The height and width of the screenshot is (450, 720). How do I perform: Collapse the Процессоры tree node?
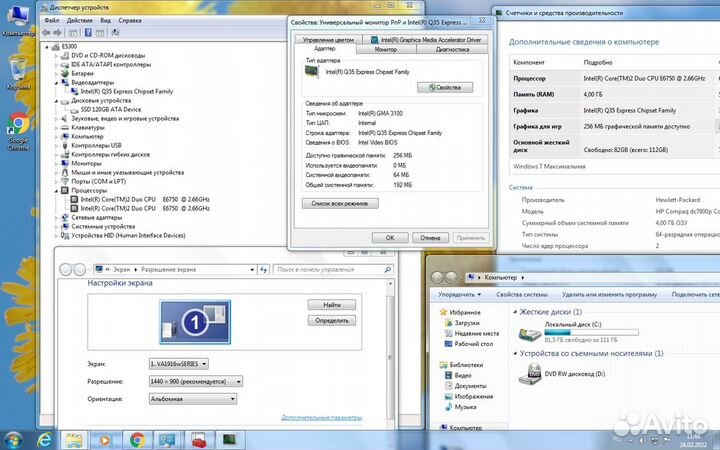coord(56,190)
